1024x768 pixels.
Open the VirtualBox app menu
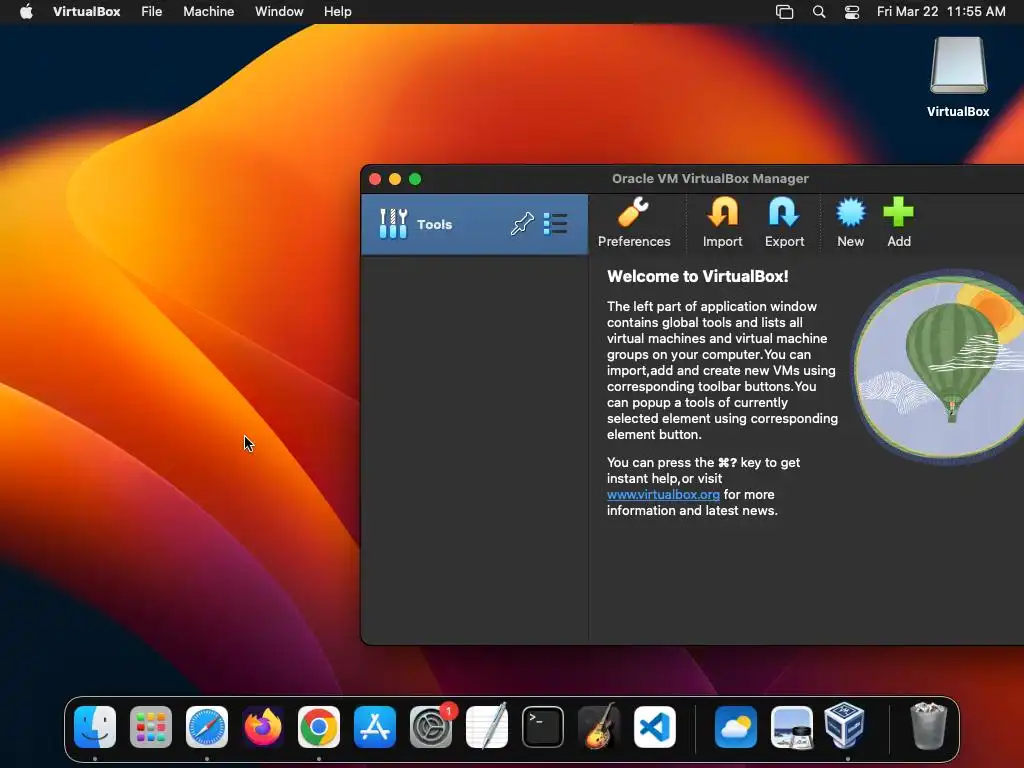pyautogui.click(x=86, y=11)
